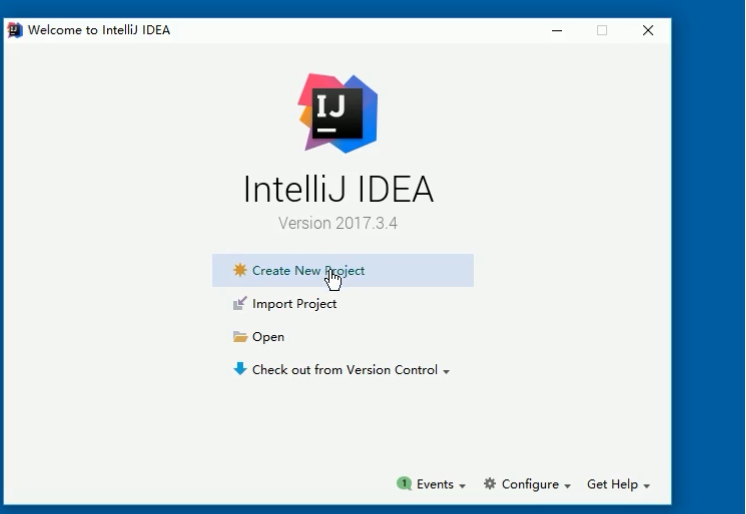746x514 pixels.
Task: Expand the Get Help dropdown arrow
Action: click(647, 486)
